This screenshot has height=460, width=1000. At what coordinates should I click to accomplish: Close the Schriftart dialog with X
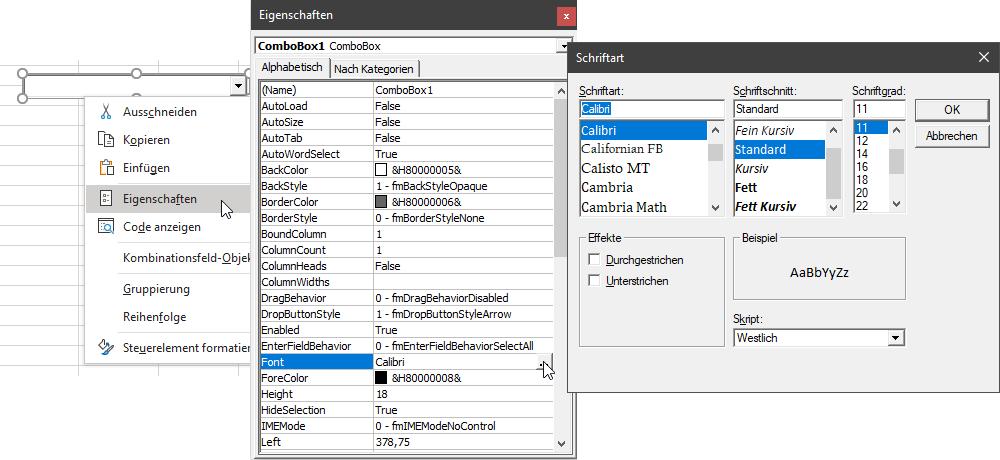[983, 57]
